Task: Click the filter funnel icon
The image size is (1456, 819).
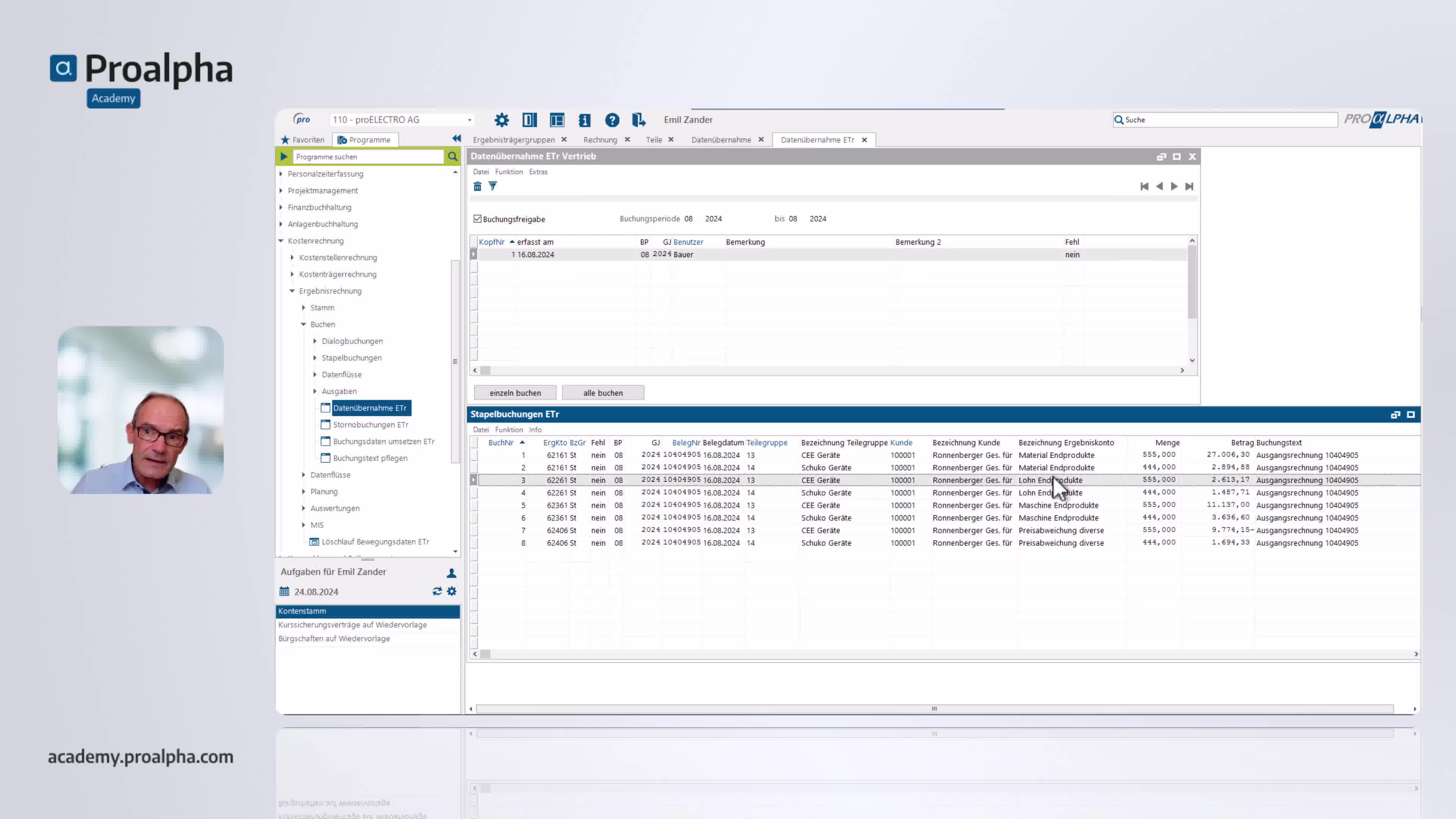Action: tap(493, 187)
